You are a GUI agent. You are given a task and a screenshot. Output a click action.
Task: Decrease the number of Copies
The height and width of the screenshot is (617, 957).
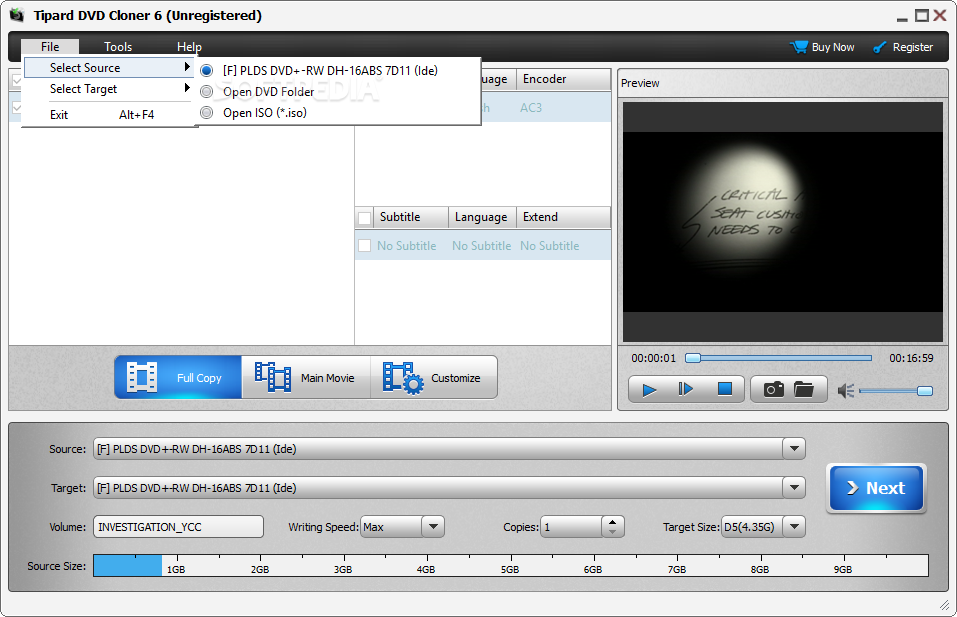[613, 532]
